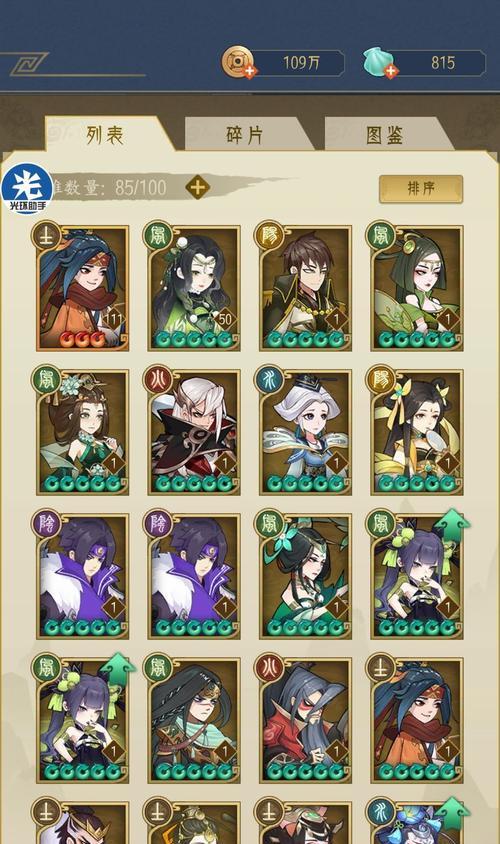The width and height of the screenshot is (500, 844).
Task: Select the red-masked fire hero card
Action: (x=305, y=721)
